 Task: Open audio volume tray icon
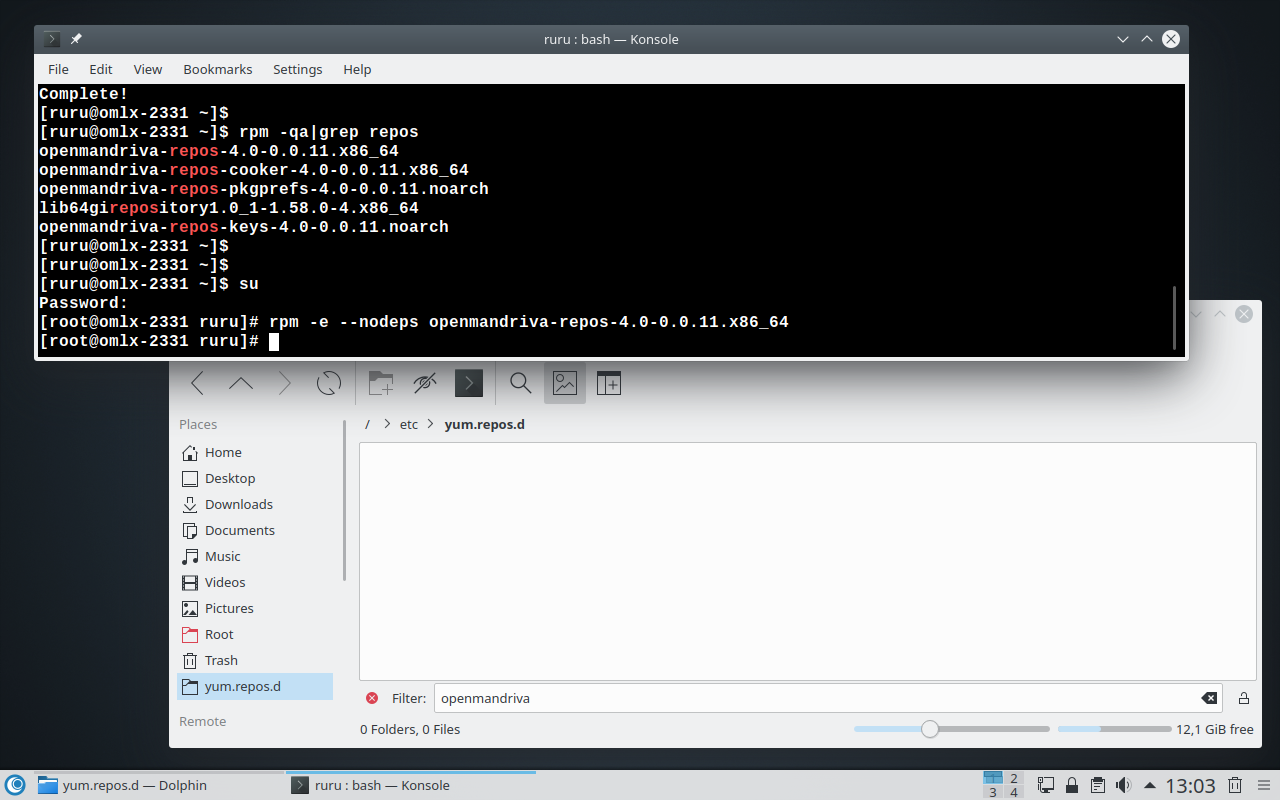point(1123,785)
